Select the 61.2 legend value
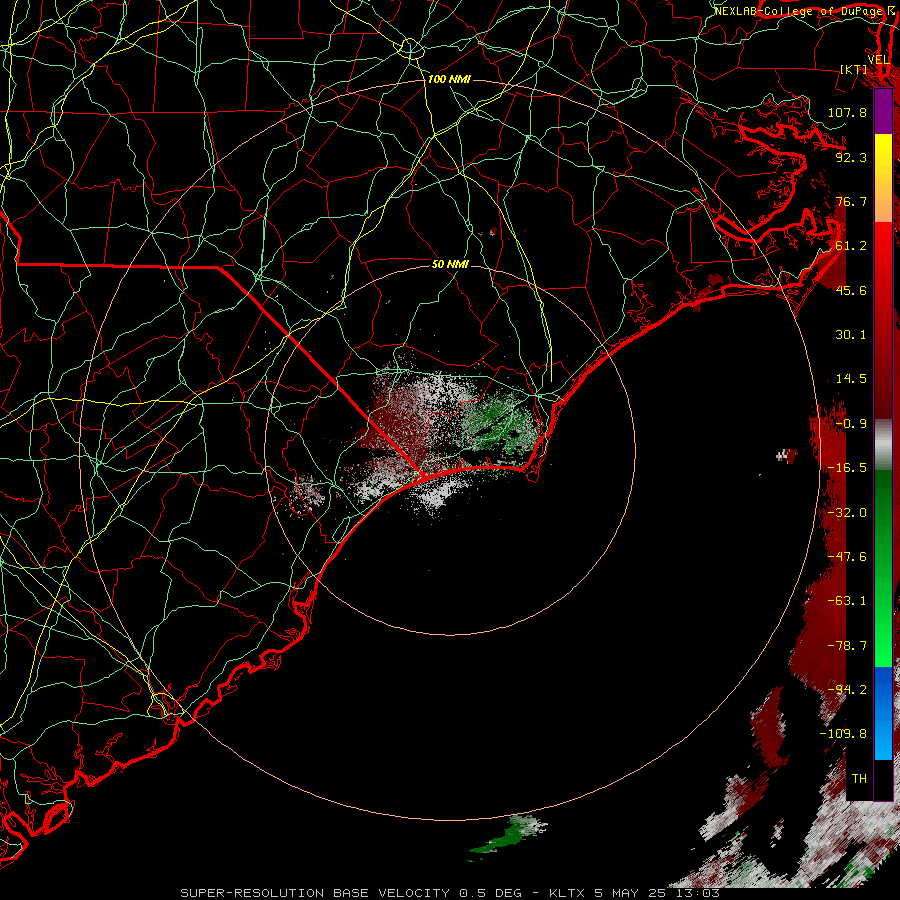 click(x=851, y=246)
